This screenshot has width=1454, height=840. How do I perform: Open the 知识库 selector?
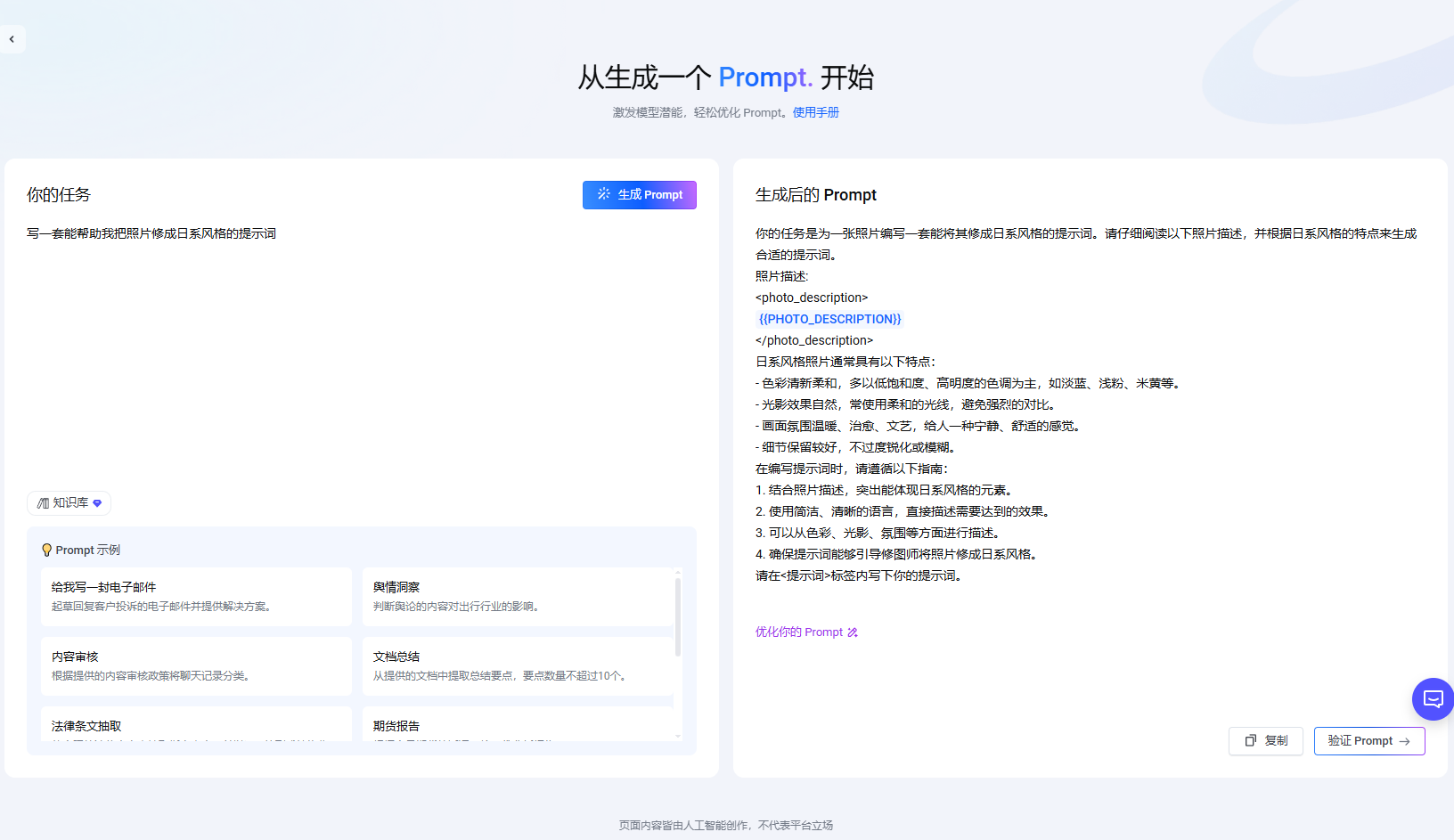pos(69,503)
